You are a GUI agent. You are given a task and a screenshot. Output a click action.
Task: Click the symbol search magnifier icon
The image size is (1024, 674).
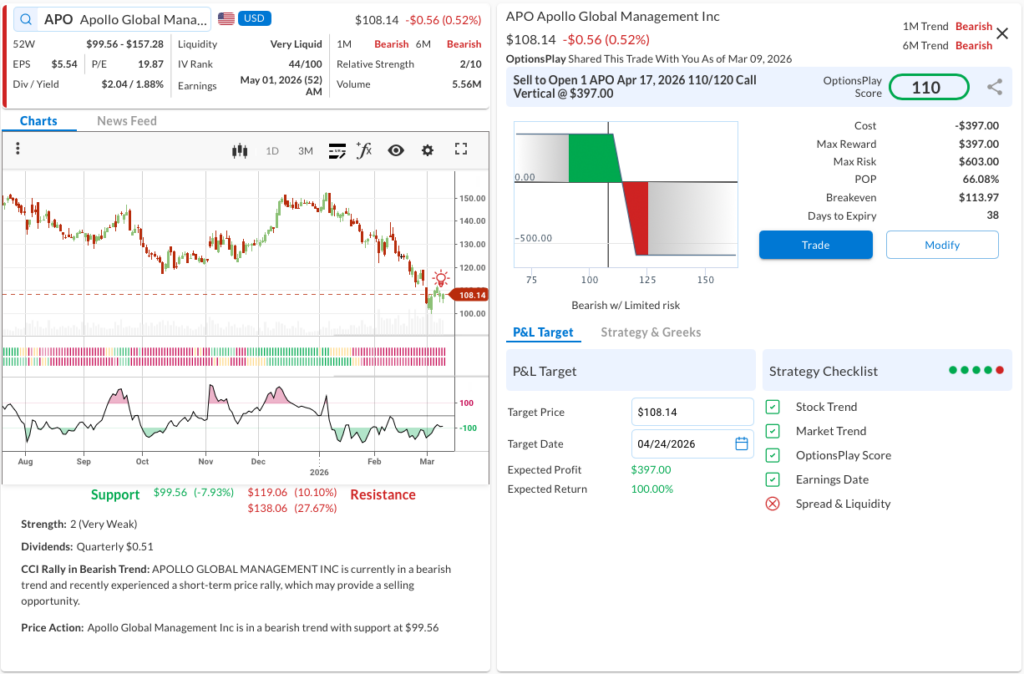pos(25,19)
